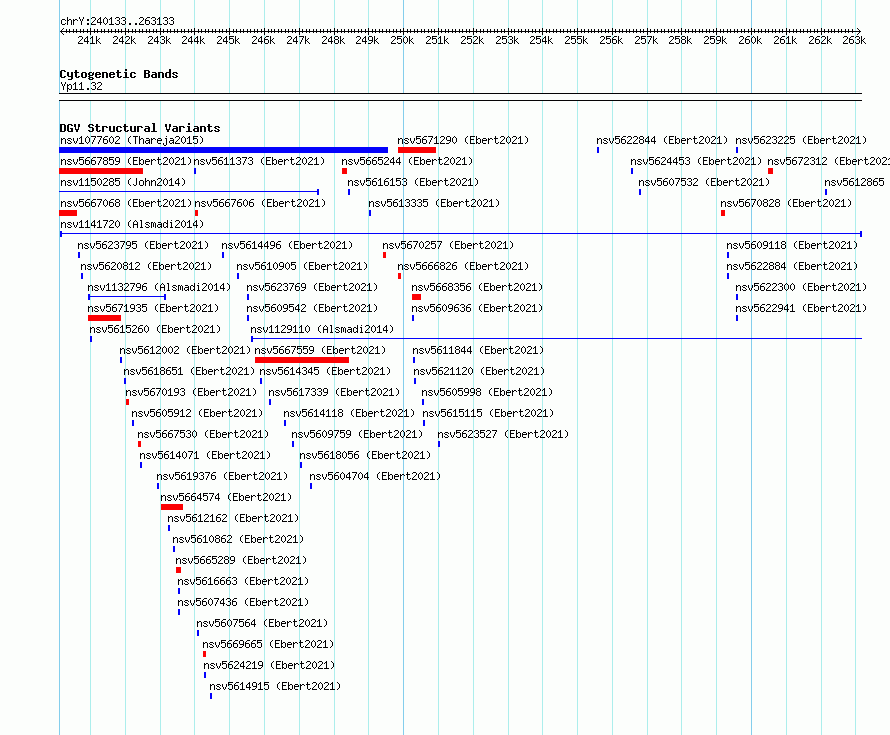Open nsv1077602 (Thareja2015) label

132,140
